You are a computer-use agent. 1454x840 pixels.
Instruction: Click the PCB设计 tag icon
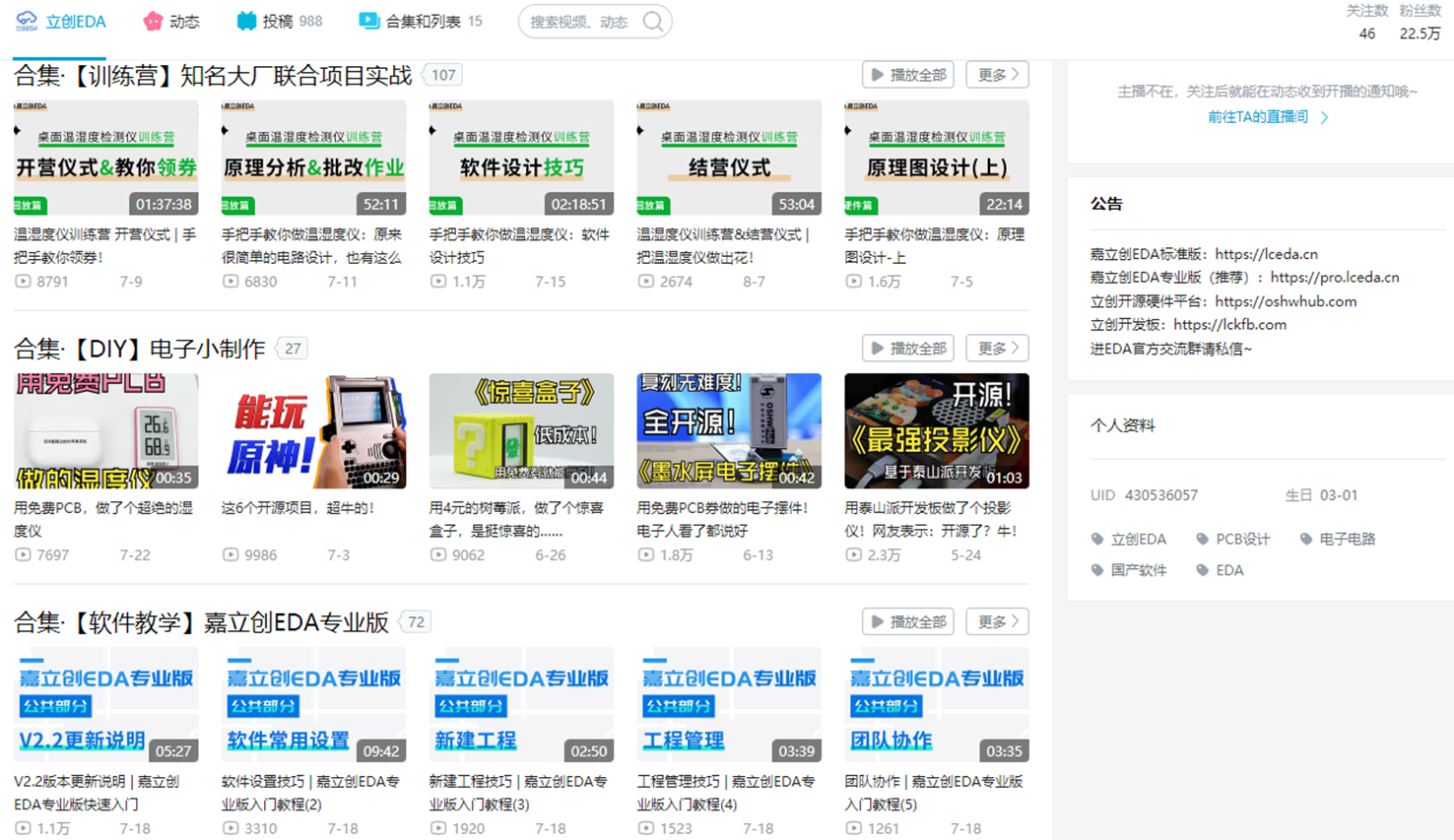(x=1202, y=539)
